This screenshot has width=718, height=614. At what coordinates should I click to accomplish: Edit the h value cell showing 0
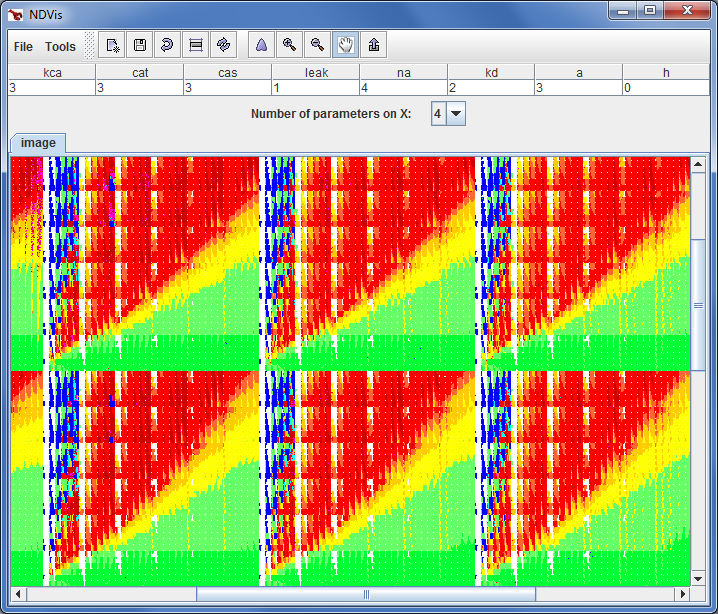[666, 87]
